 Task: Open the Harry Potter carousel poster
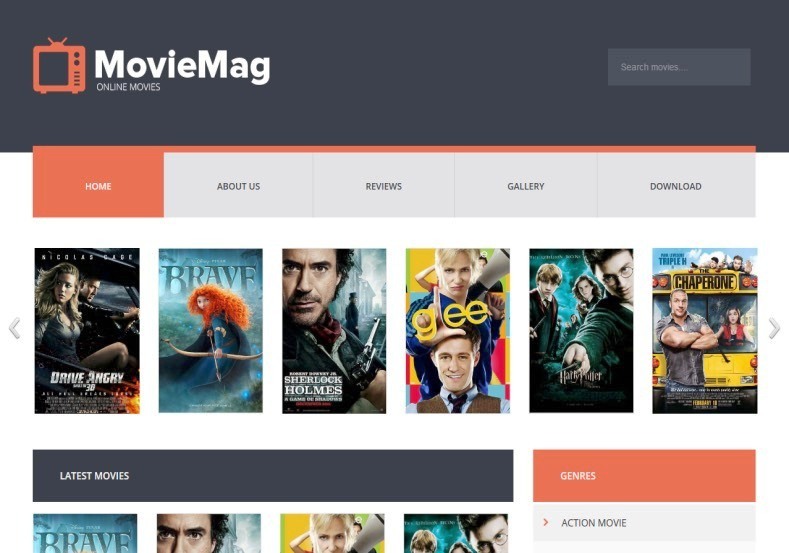[581, 331]
